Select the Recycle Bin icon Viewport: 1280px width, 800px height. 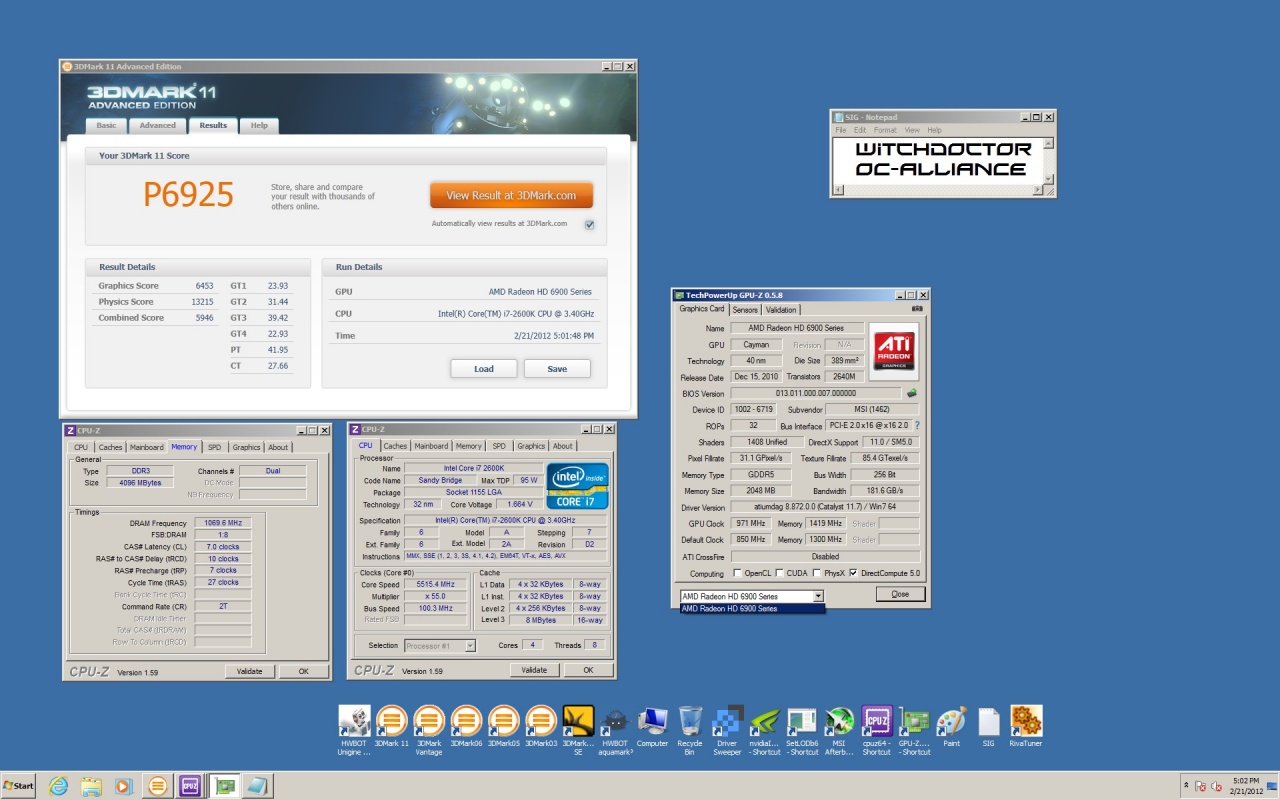click(690, 723)
